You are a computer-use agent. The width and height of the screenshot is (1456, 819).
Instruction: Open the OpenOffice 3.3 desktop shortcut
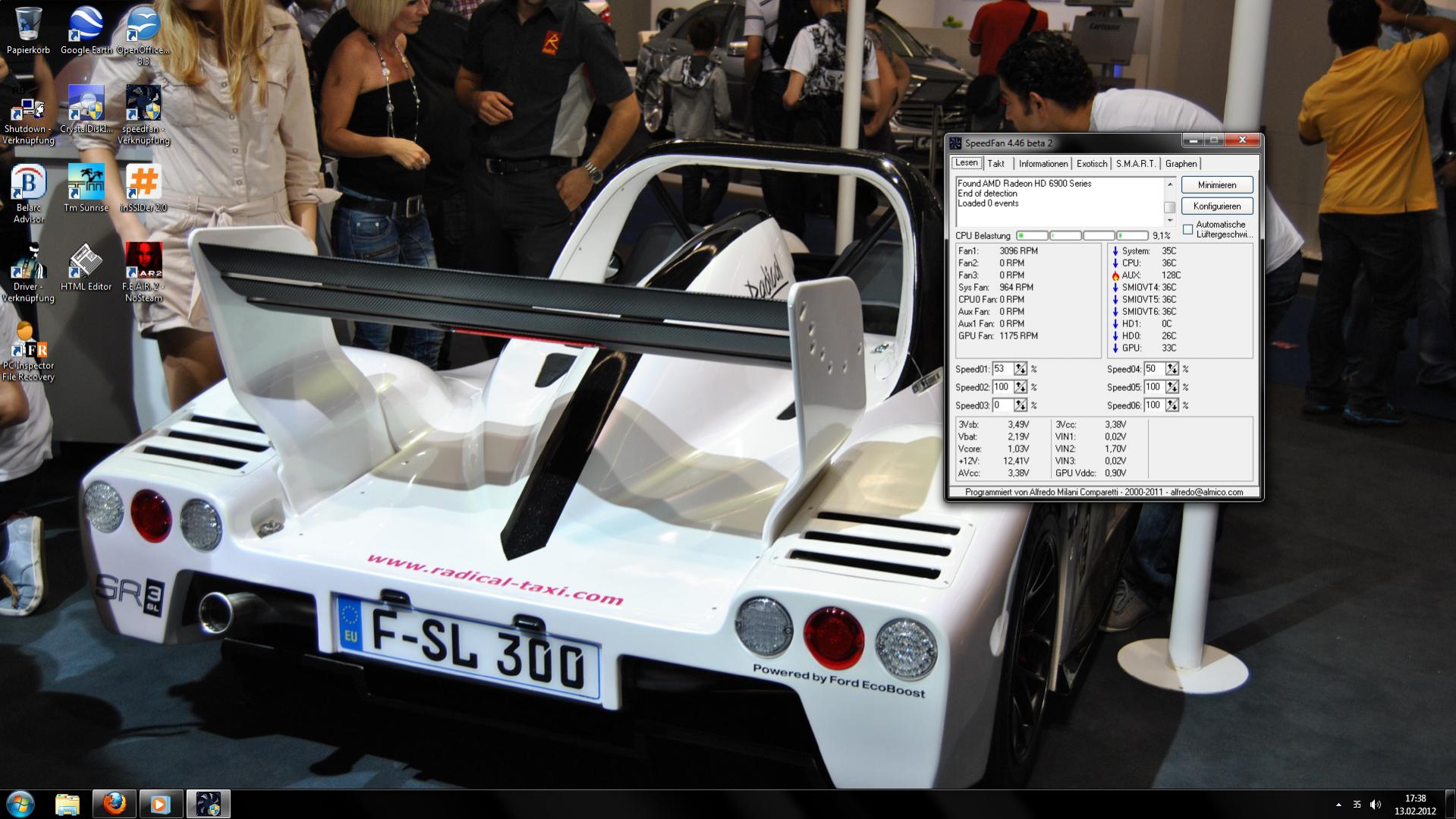pos(143,36)
